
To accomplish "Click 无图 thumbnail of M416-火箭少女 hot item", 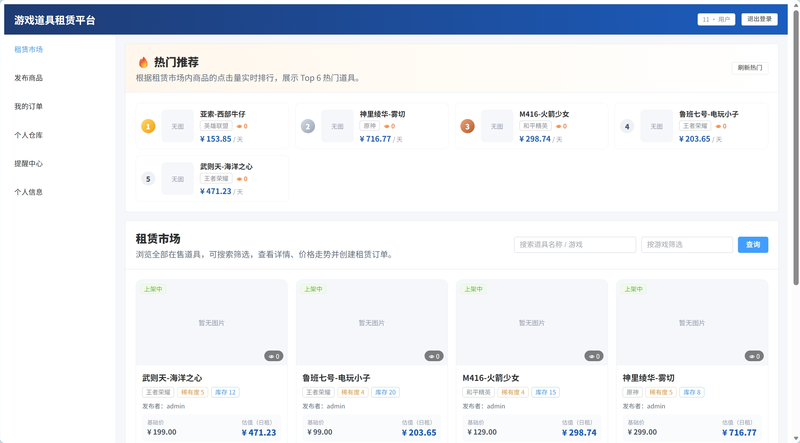I will (x=497, y=126).
